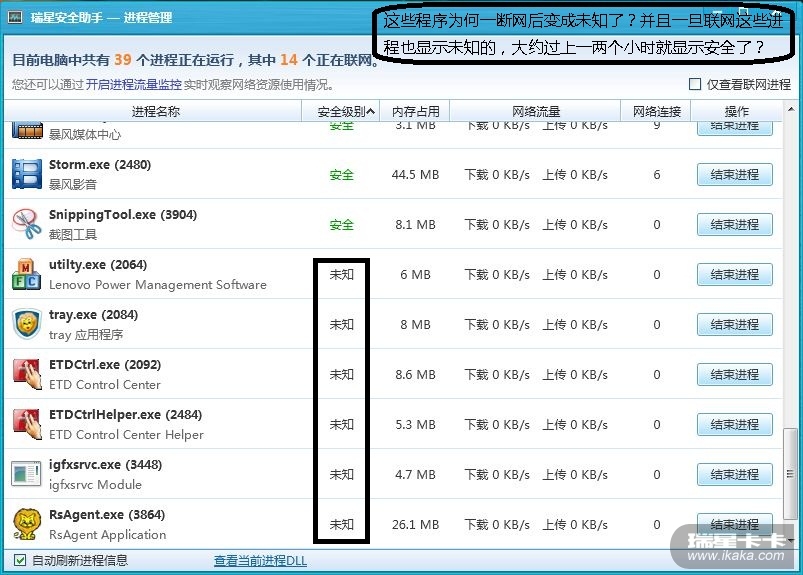
Task: Sort by the 网络连接 column header
Action: pyautogui.click(x=656, y=111)
